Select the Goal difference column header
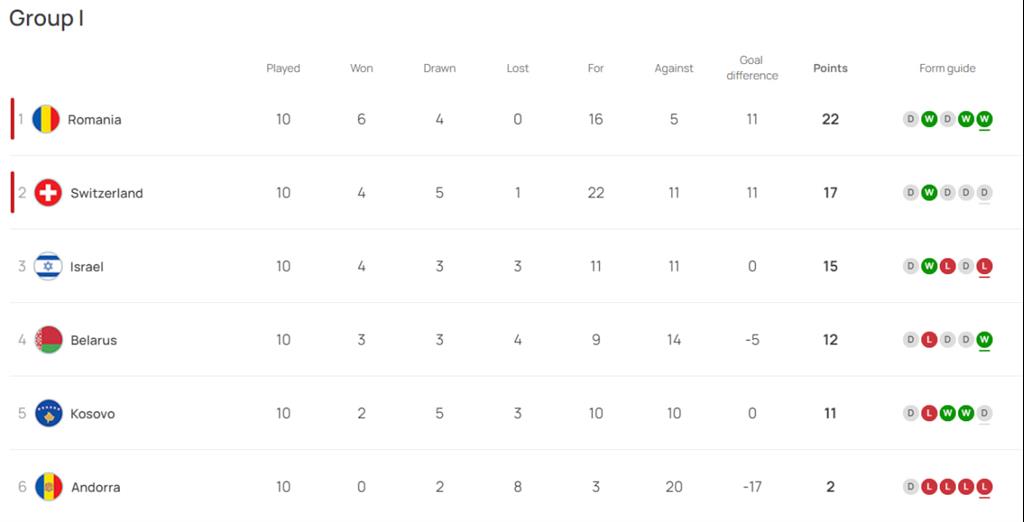 pyautogui.click(x=752, y=68)
